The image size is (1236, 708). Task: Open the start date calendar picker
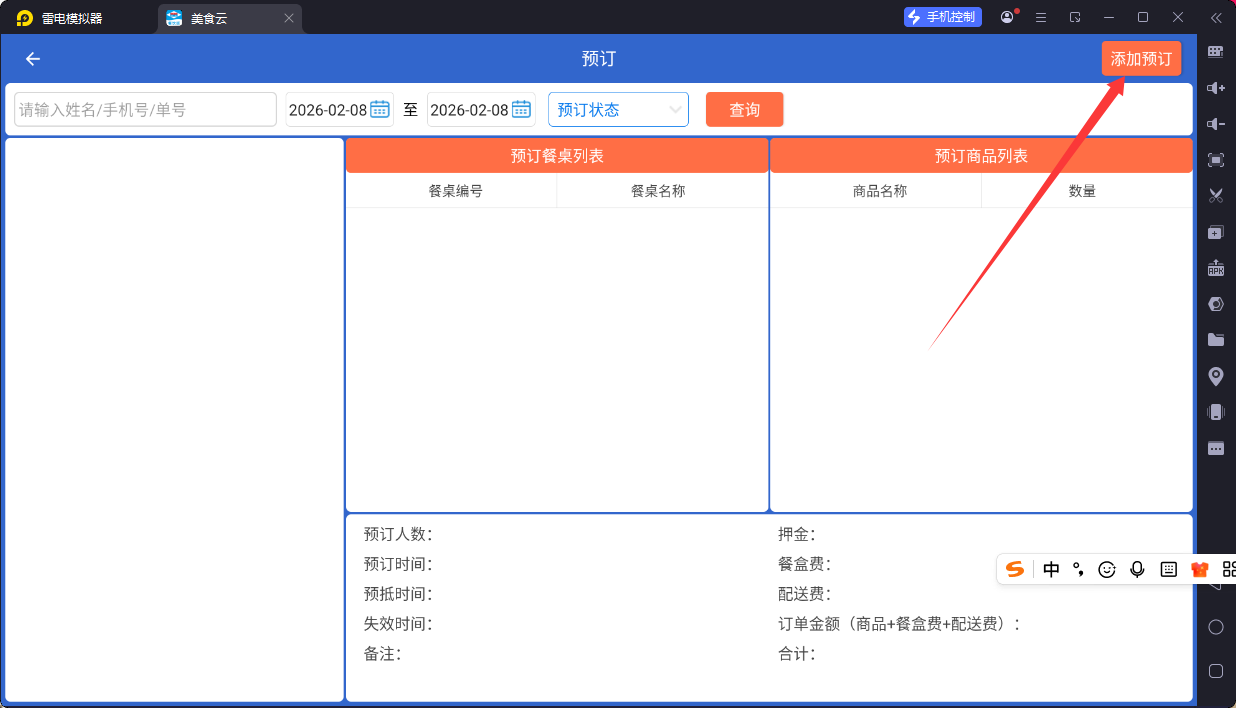pos(380,110)
